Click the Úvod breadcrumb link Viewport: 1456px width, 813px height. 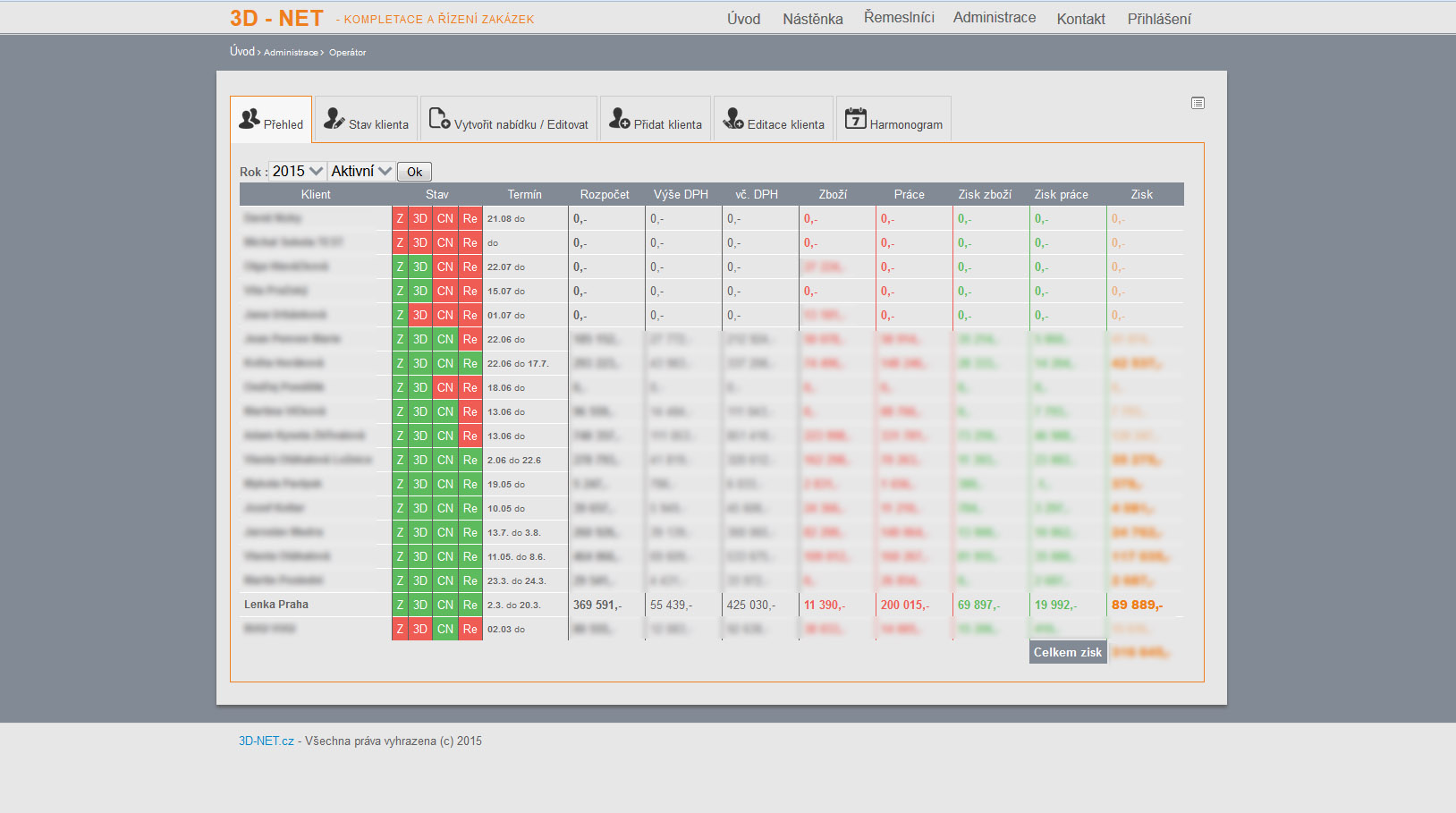[241, 52]
